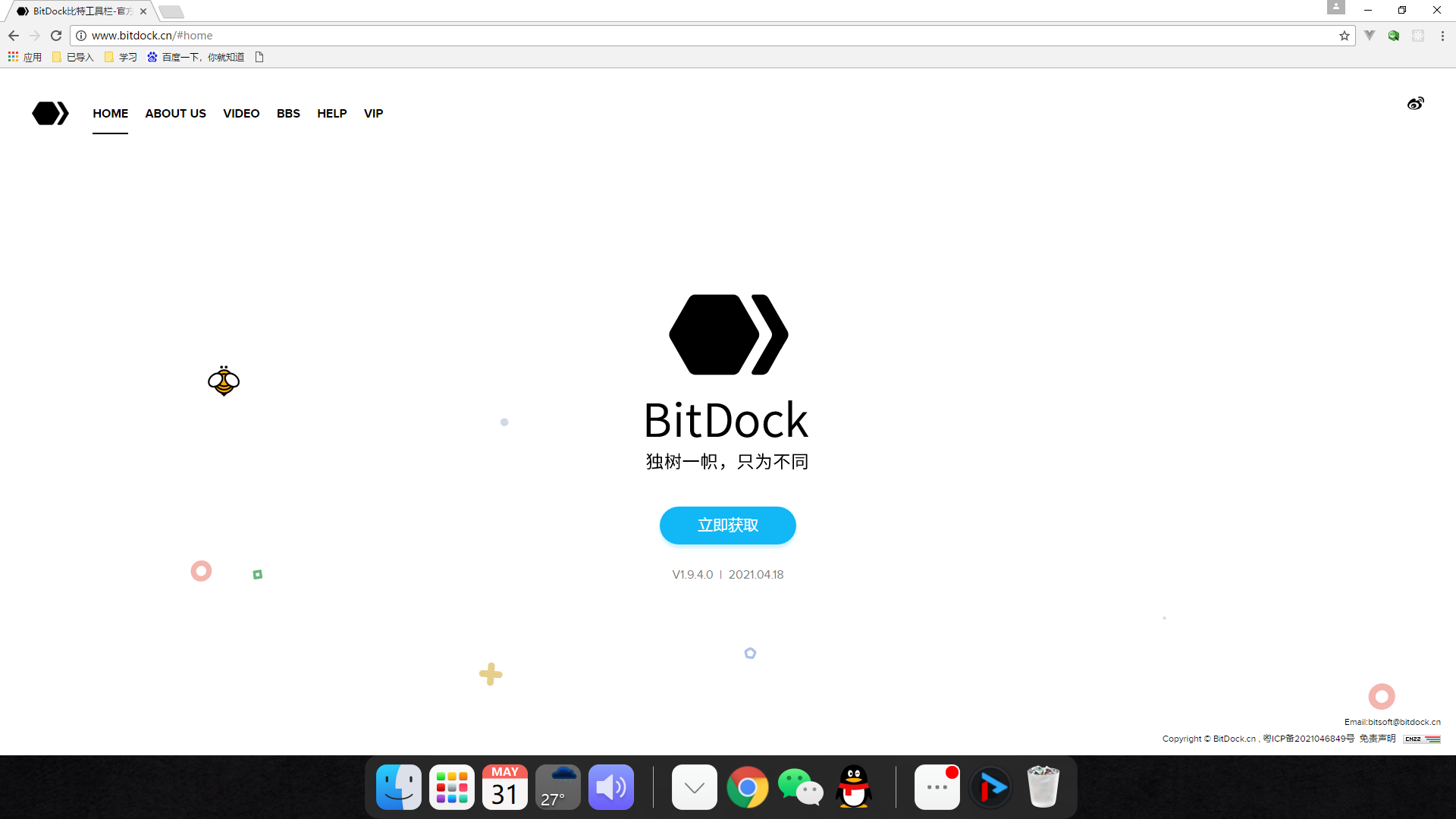Go to the HOME nav item
Viewport: 1456px width, 819px height.
point(111,114)
